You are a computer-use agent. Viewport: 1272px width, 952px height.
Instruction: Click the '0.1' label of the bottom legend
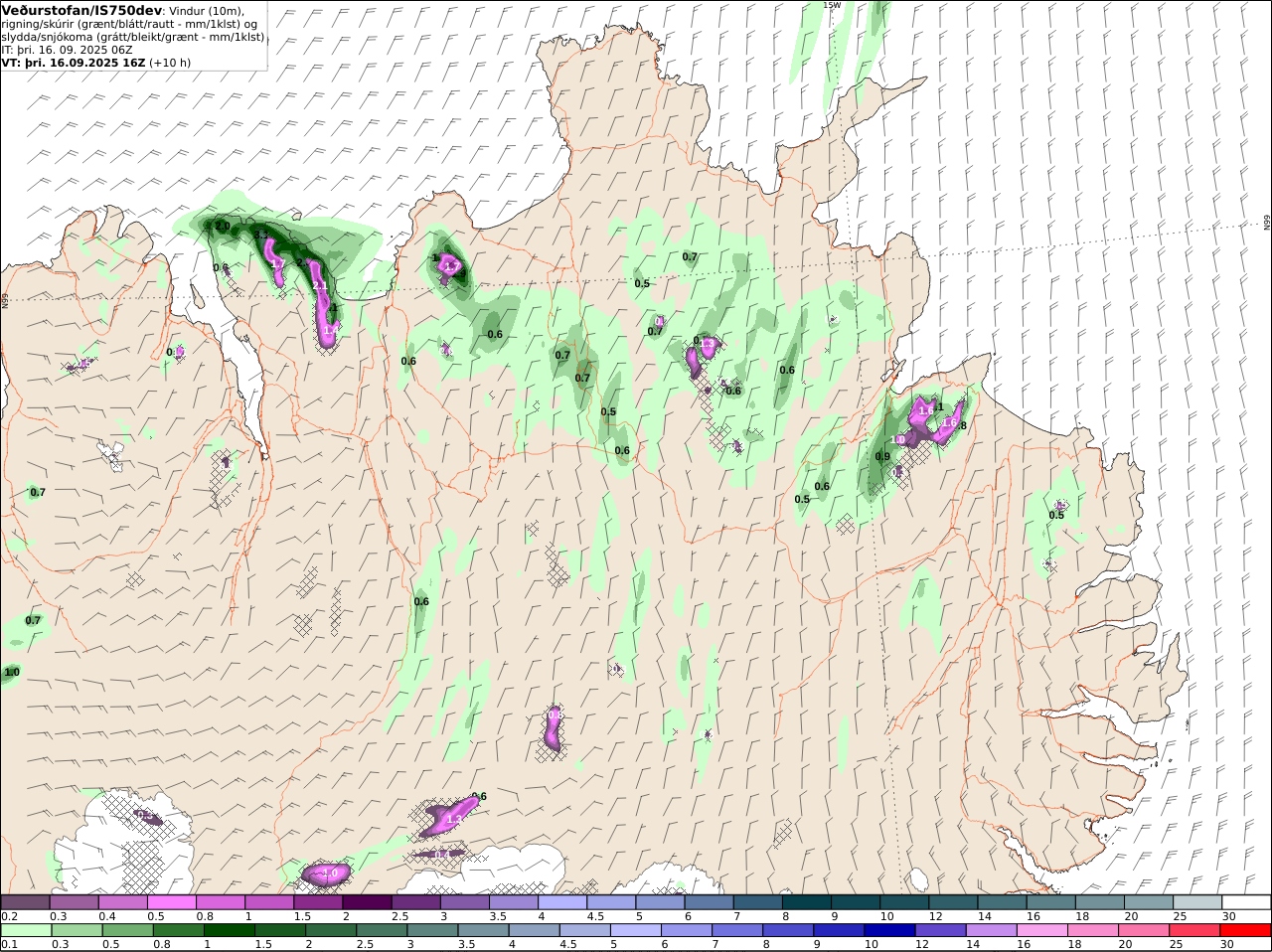point(9,944)
